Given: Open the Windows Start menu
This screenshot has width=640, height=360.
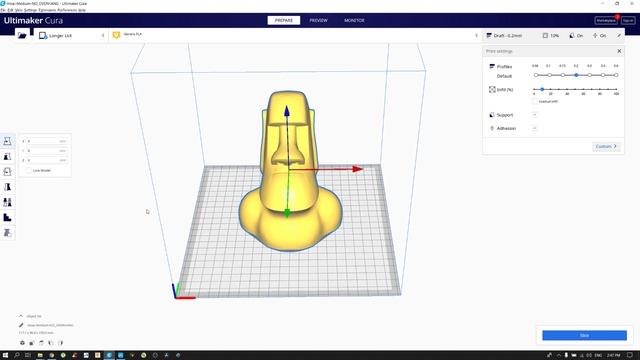Looking at the screenshot, I should [5, 356].
